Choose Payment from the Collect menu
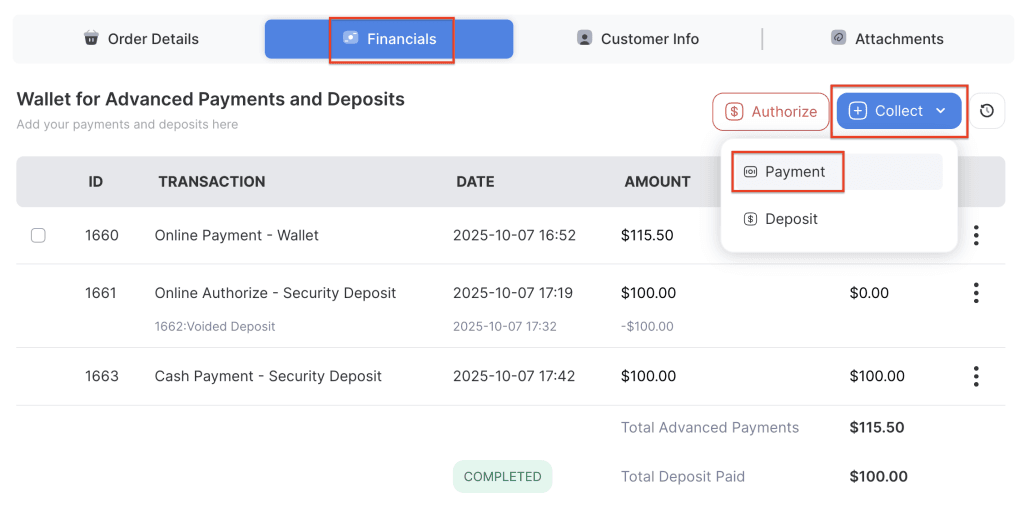1024x517 pixels. pos(794,172)
